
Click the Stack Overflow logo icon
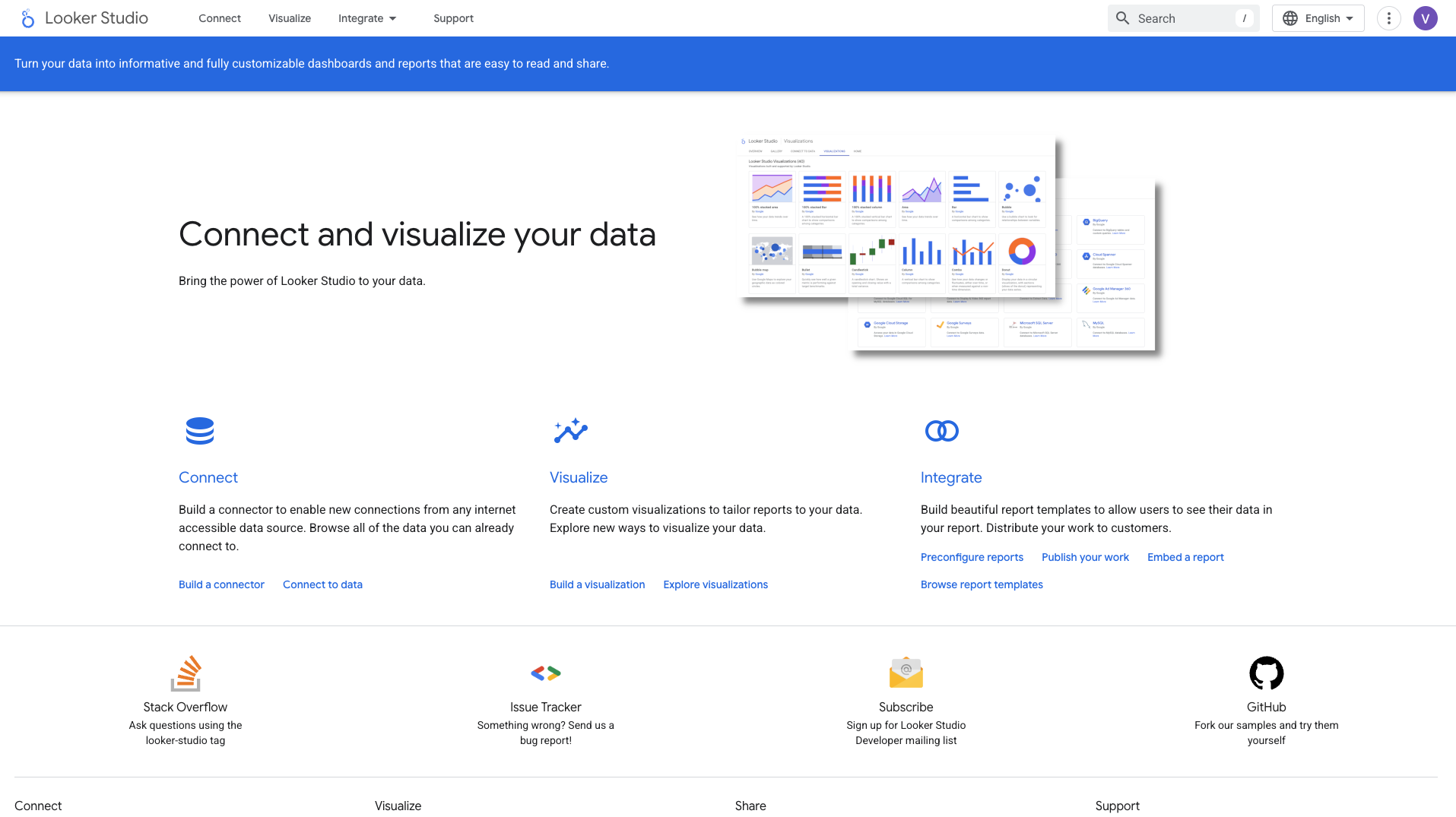click(x=186, y=673)
